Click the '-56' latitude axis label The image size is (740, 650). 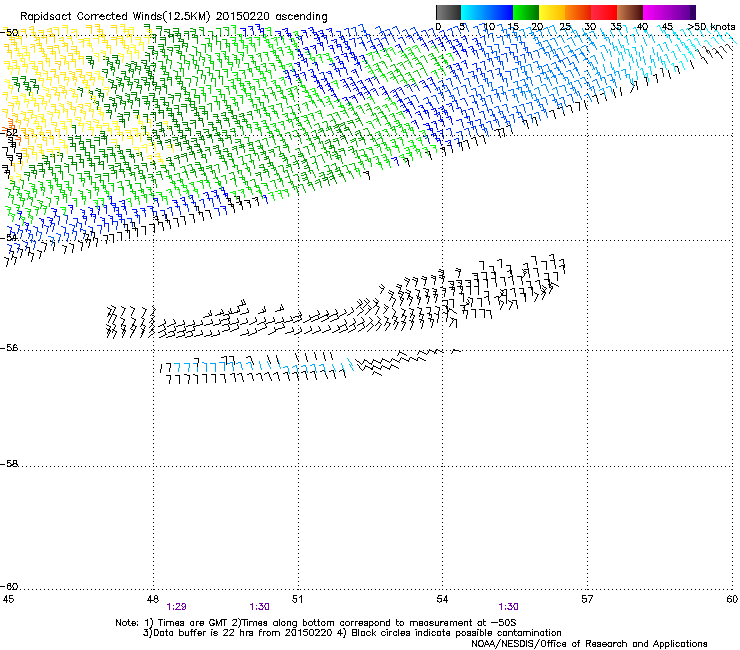tap(10, 348)
